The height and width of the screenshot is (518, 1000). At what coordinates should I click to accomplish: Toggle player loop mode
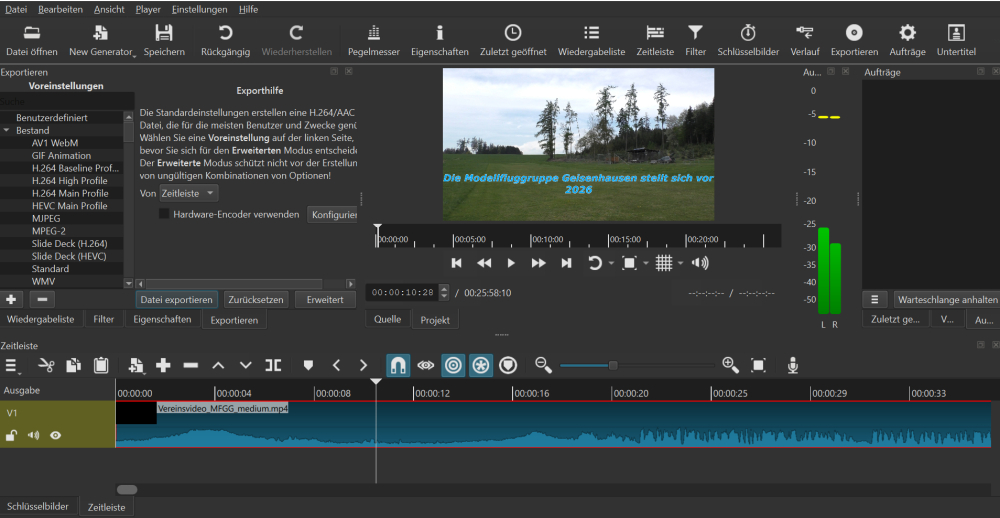click(x=594, y=263)
